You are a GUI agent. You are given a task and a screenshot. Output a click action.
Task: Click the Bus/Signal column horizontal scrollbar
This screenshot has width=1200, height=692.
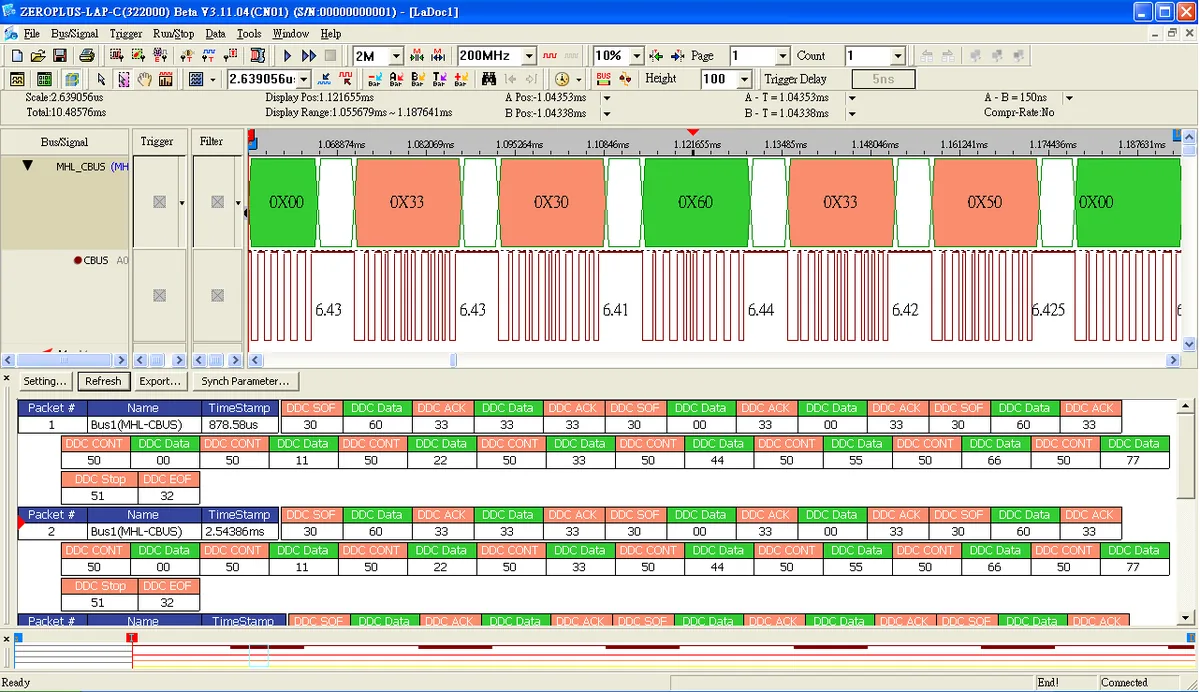tap(65, 360)
